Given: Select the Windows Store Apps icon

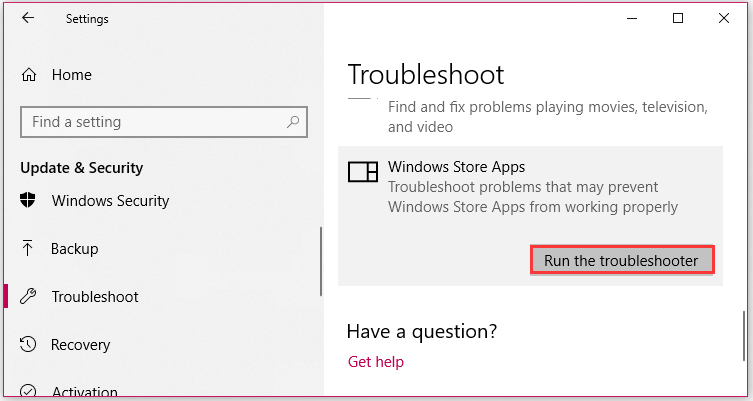Looking at the screenshot, I should pos(363,172).
